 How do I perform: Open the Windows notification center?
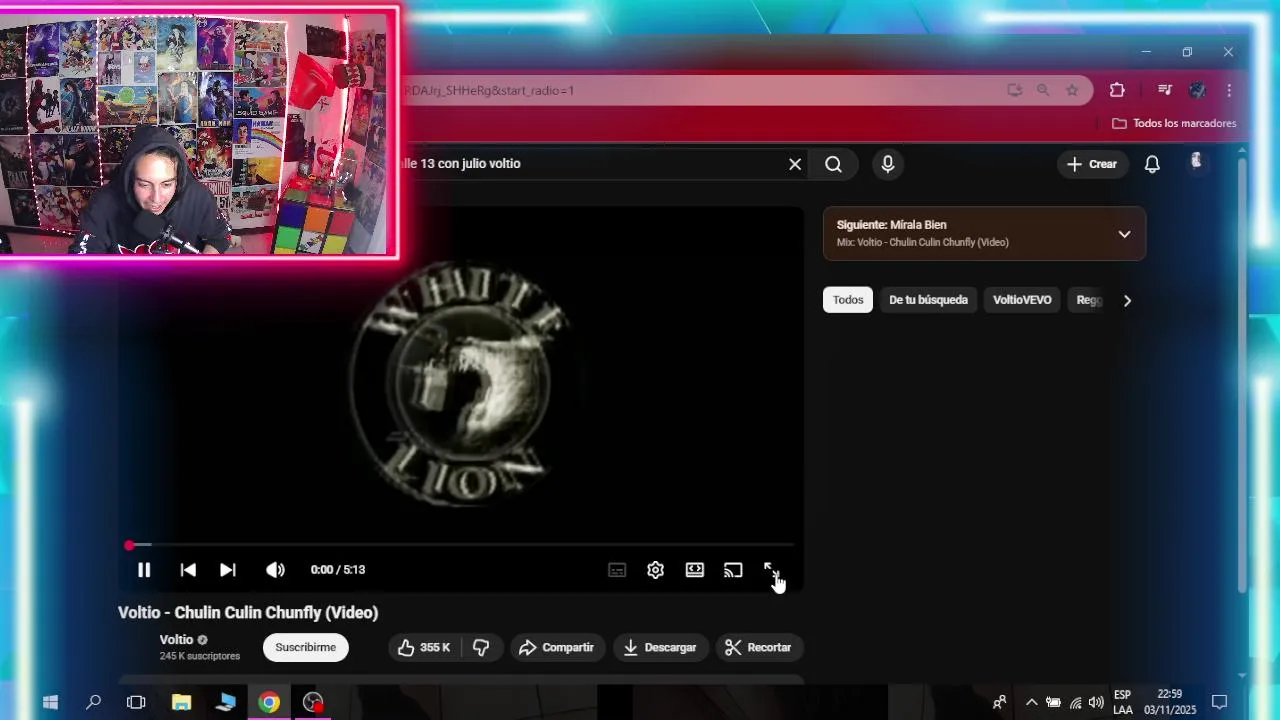tap(1219, 702)
